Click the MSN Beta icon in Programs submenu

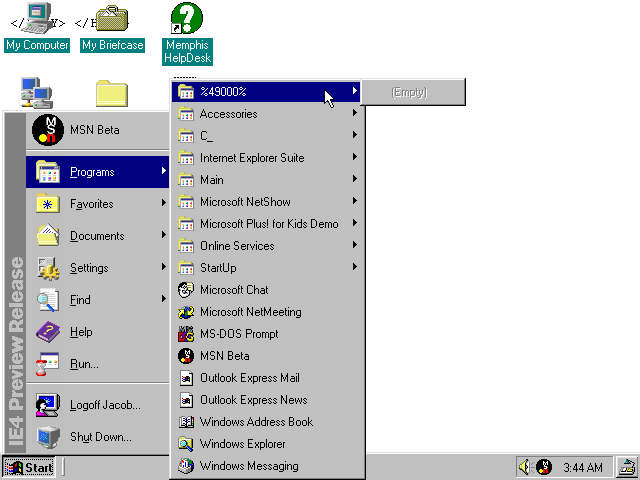pyautogui.click(x=186, y=356)
